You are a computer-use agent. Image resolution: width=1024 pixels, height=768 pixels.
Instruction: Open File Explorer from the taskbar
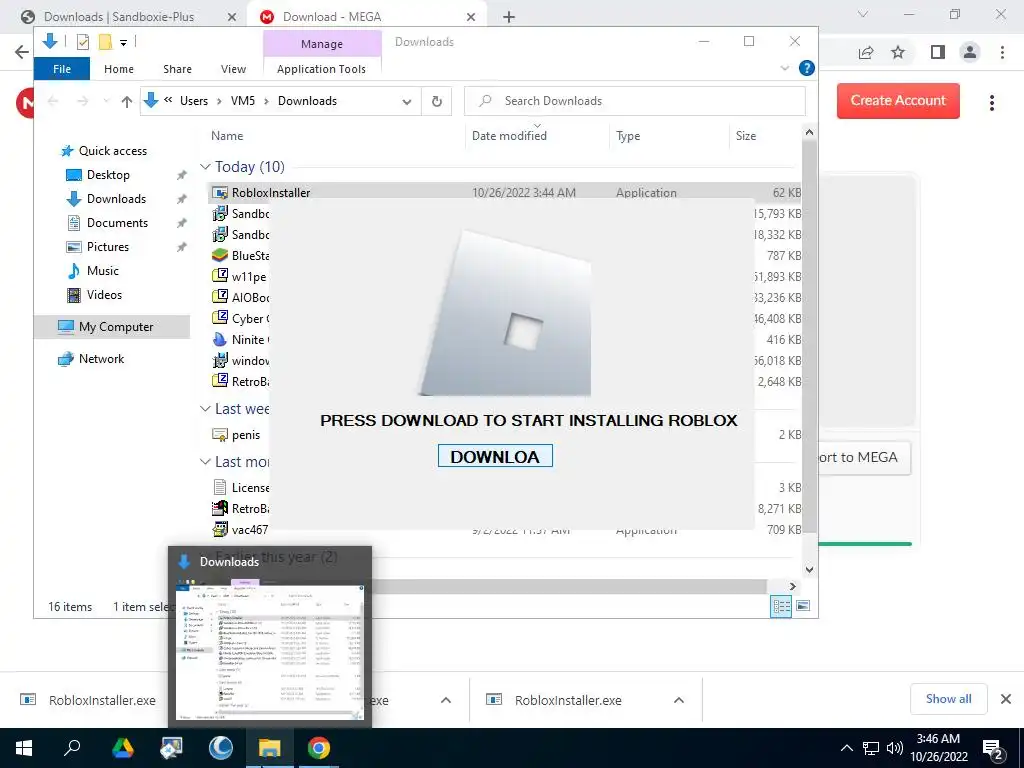click(270, 748)
